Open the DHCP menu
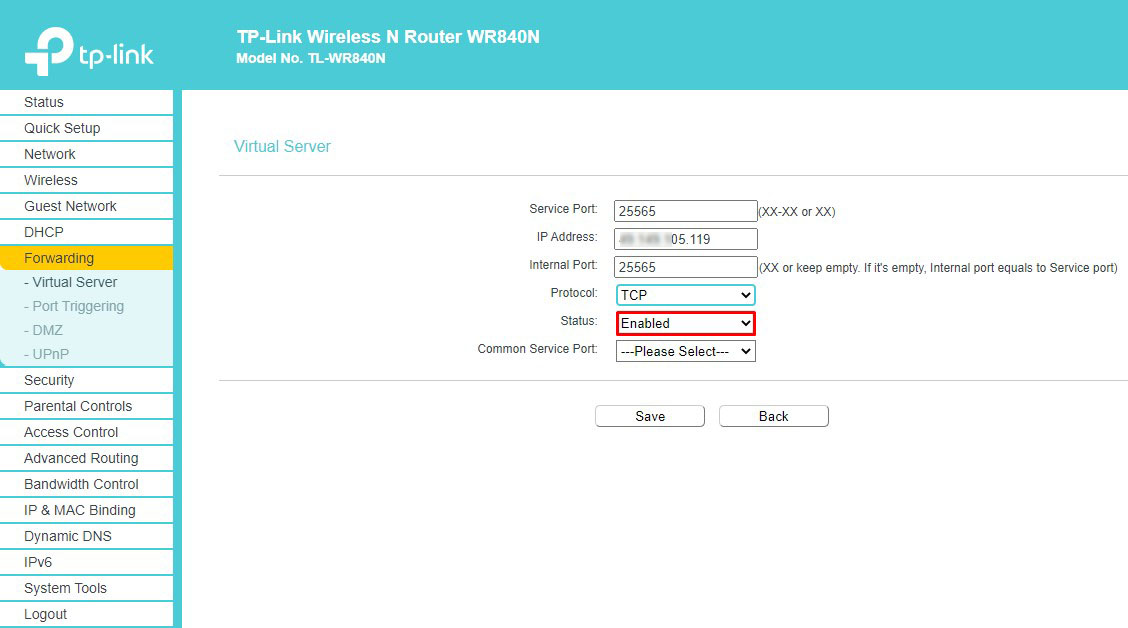 coord(86,232)
